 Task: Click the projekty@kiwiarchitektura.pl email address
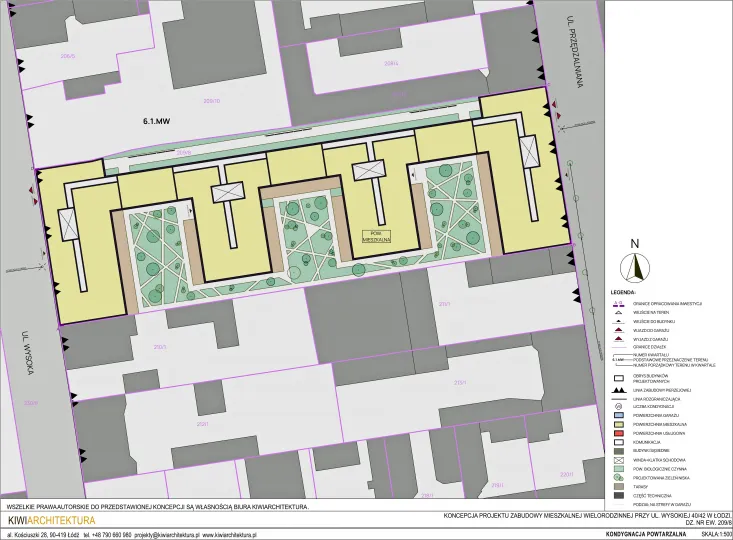click(x=177, y=535)
